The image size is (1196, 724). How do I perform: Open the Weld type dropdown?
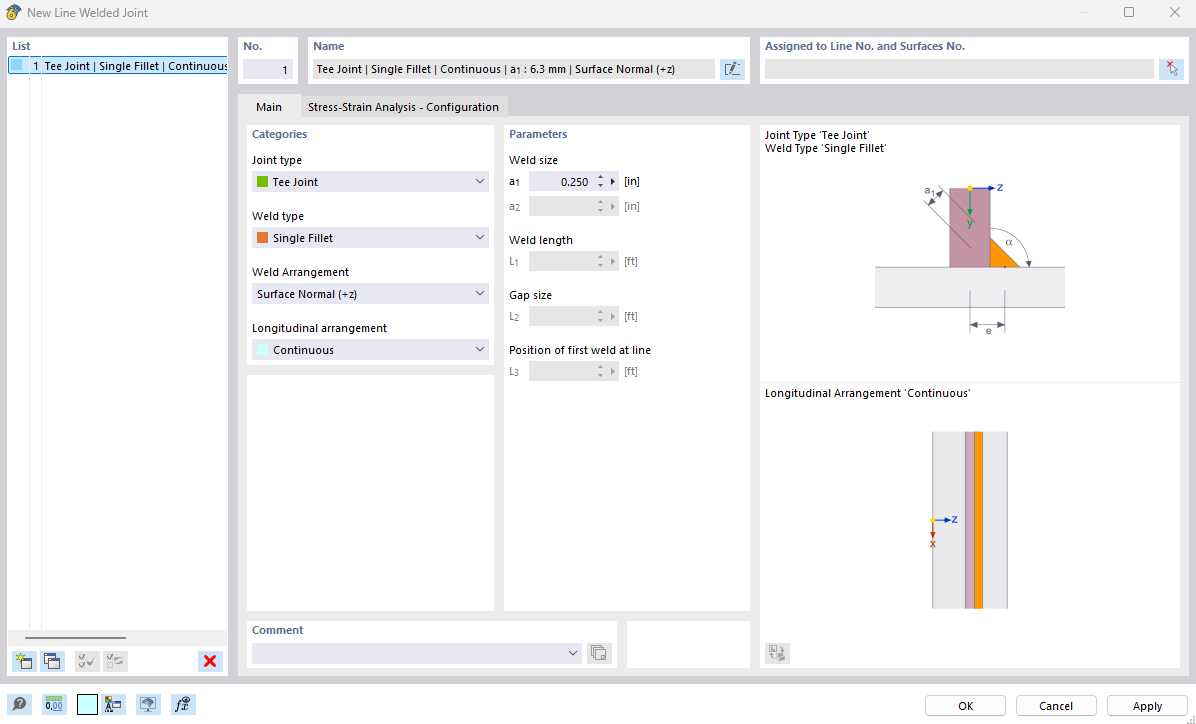pos(371,238)
